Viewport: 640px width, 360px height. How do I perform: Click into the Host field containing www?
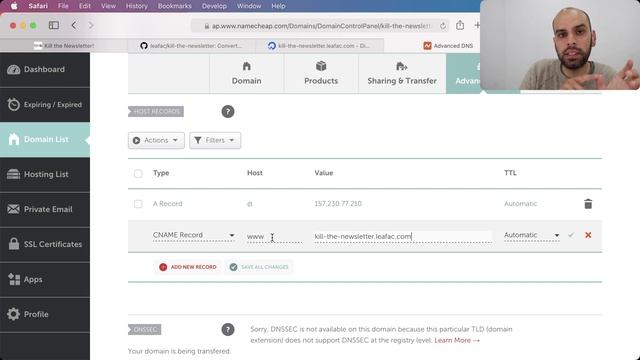click(274, 237)
